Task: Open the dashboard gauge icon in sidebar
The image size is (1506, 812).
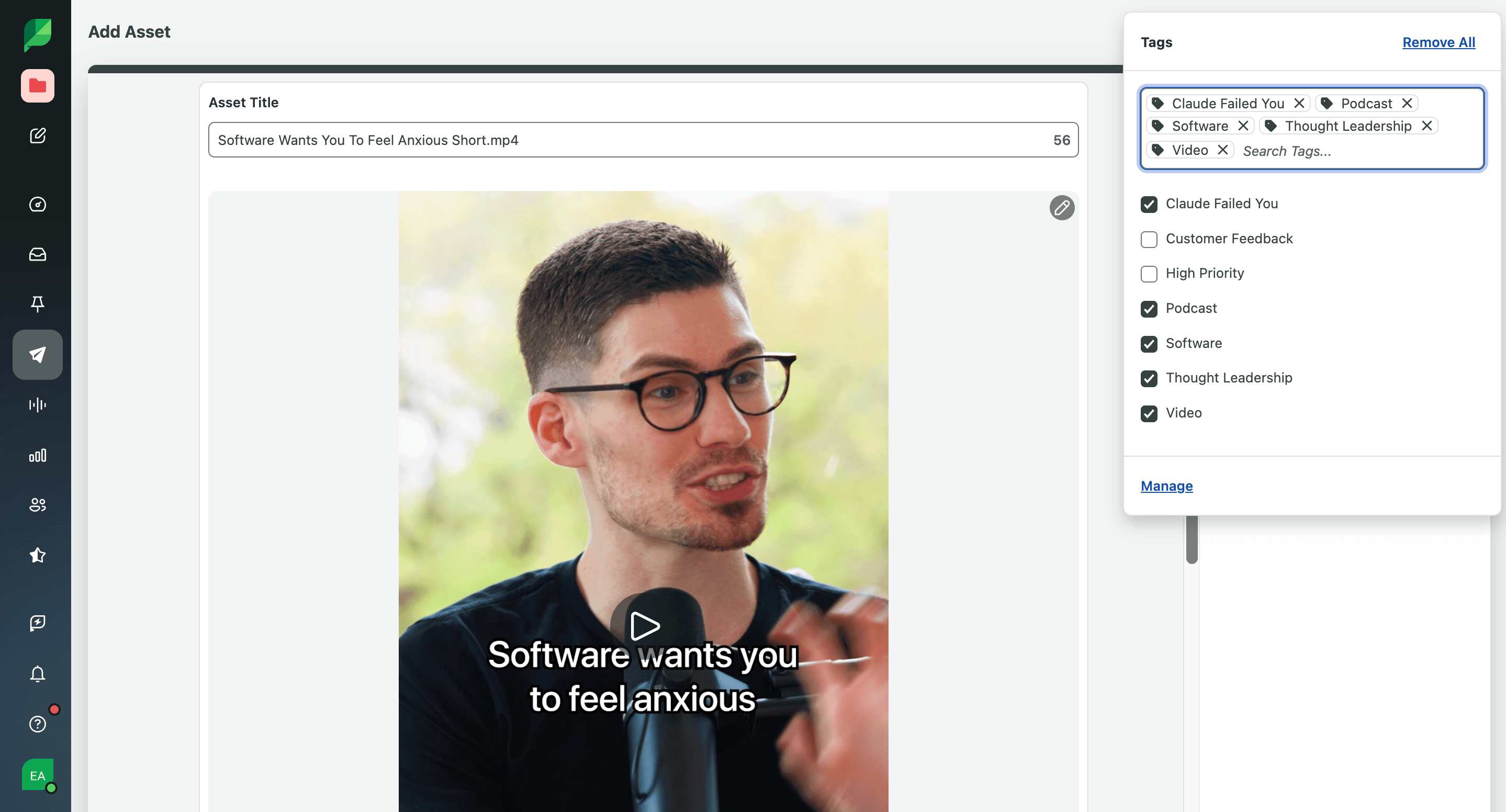Action: [x=38, y=204]
